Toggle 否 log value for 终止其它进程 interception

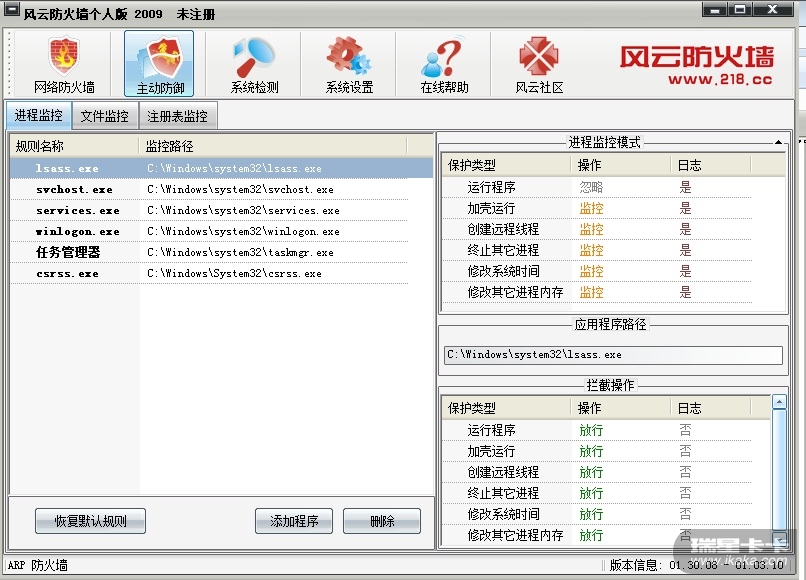point(685,494)
